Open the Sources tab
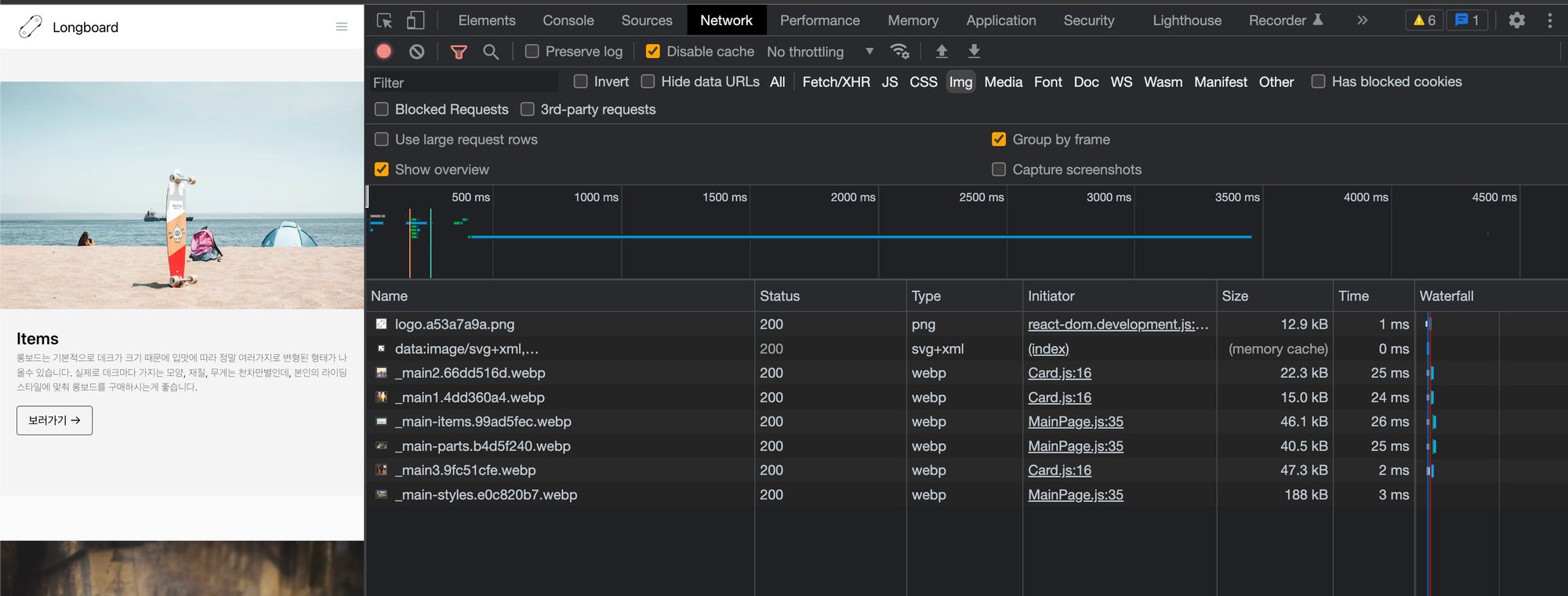 point(647,20)
